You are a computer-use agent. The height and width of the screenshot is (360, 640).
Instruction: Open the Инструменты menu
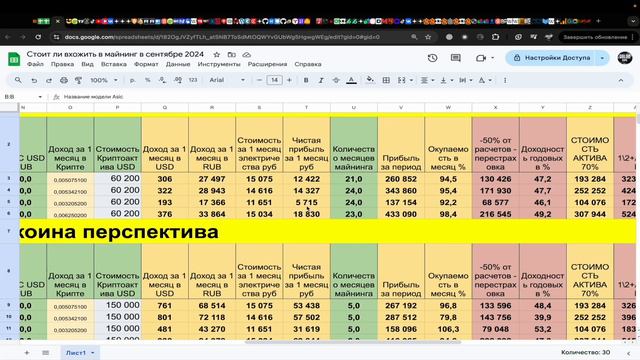pyautogui.click(x=219, y=64)
